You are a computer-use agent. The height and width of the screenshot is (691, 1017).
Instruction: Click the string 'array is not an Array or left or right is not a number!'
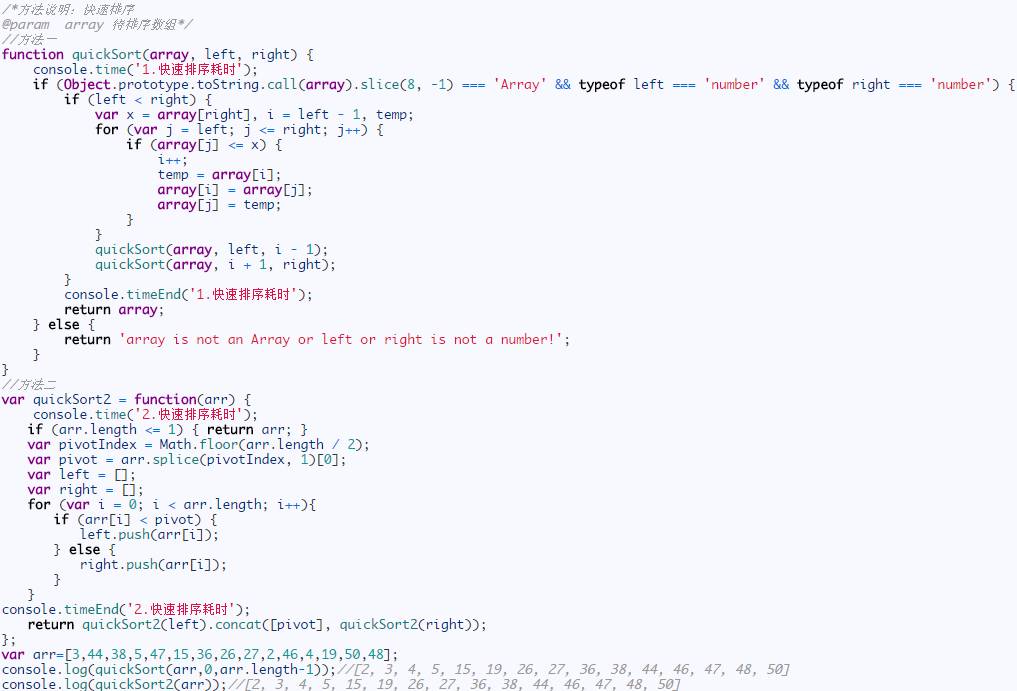pyautogui.click(x=341, y=339)
